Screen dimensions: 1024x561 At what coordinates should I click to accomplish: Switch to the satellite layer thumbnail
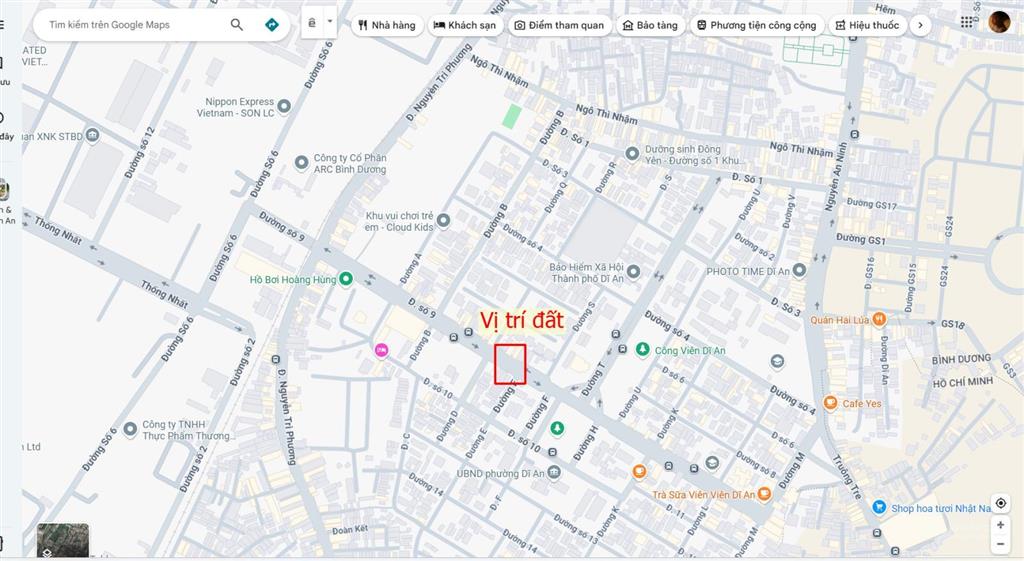pos(63,541)
